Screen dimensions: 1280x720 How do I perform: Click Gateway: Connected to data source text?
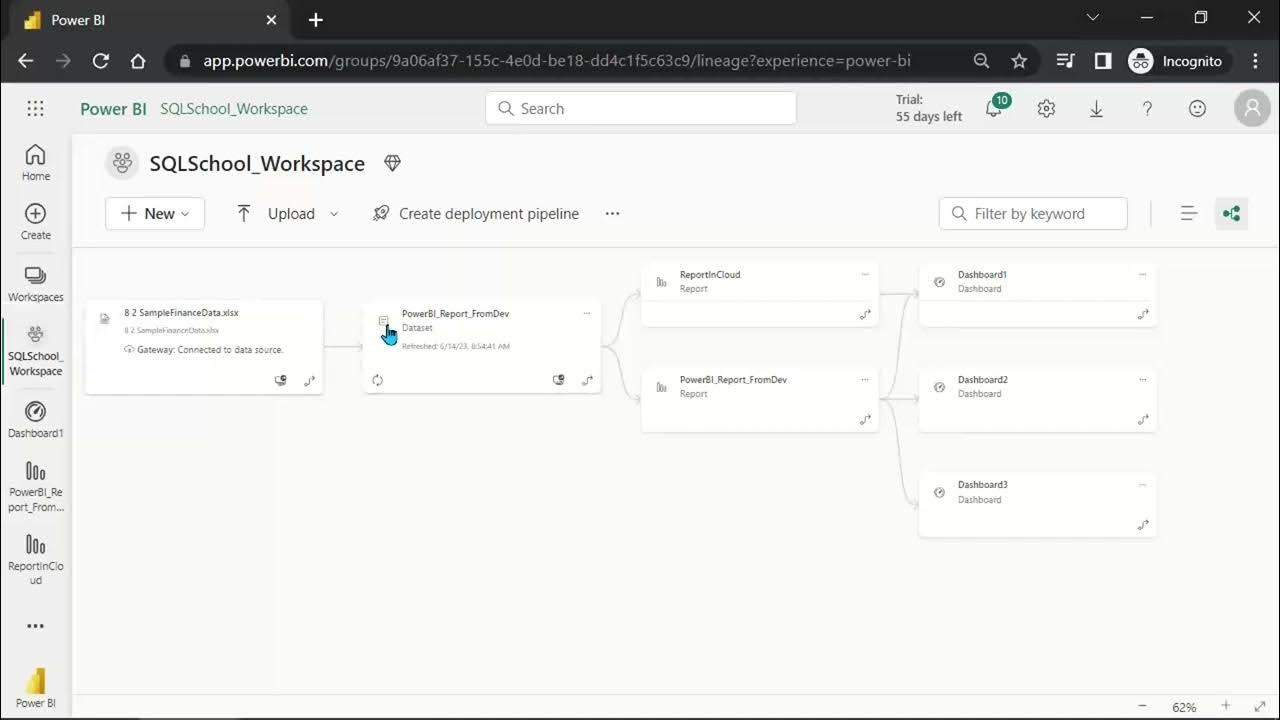point(210,350)
